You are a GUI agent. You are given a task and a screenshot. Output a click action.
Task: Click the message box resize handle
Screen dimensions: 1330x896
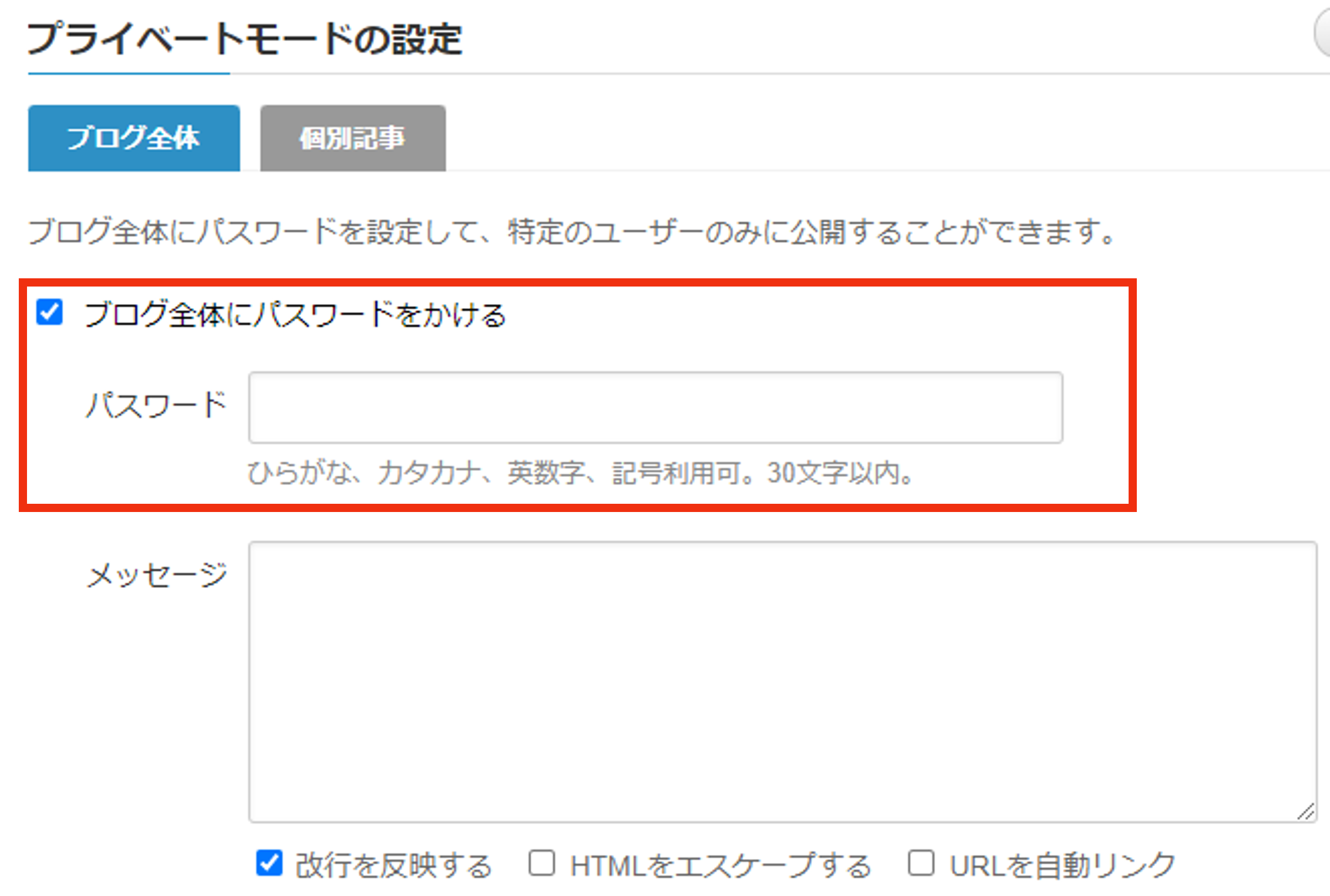1306,811
